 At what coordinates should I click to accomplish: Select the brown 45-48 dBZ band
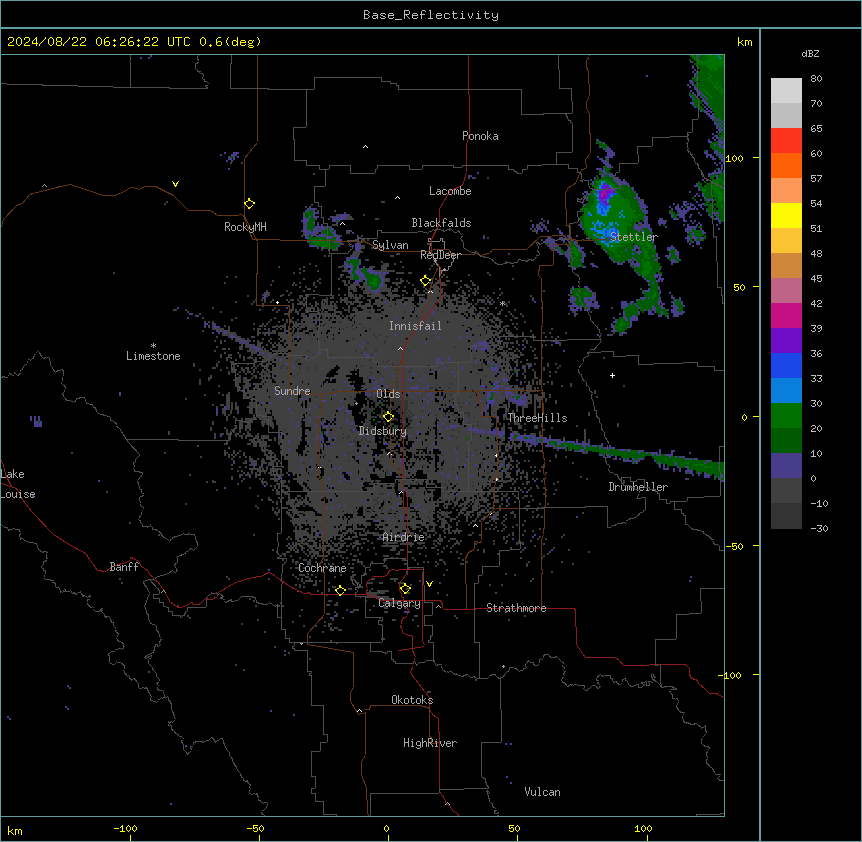point(786,265)
